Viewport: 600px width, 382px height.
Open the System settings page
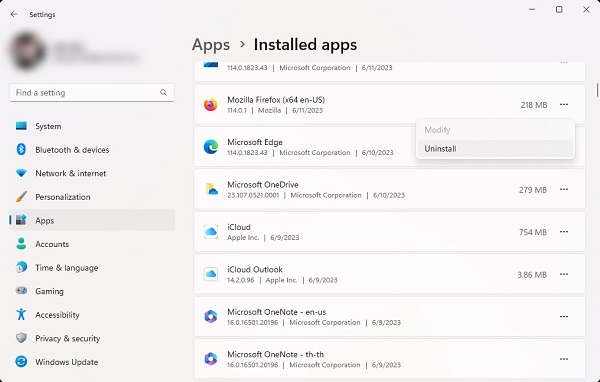pos(92,126)
